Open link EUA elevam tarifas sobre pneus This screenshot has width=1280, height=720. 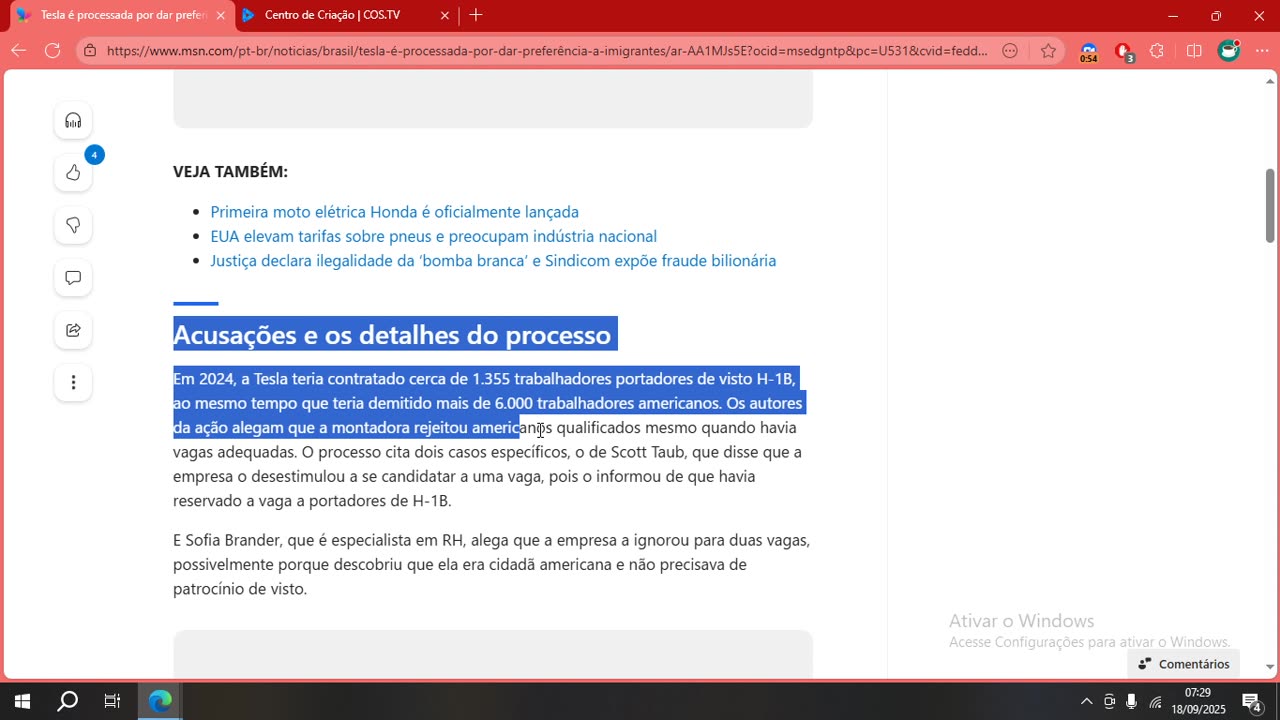[x=433, y=236]
